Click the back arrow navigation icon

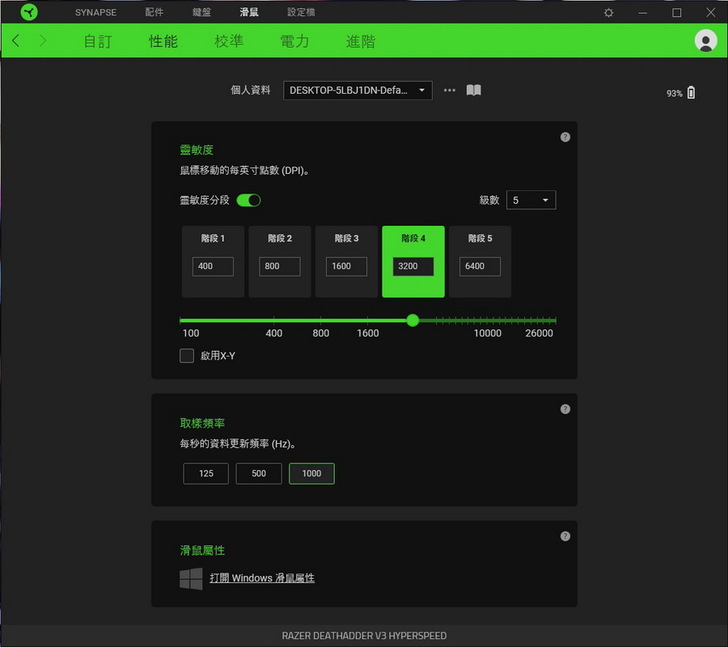pos(16,41)
